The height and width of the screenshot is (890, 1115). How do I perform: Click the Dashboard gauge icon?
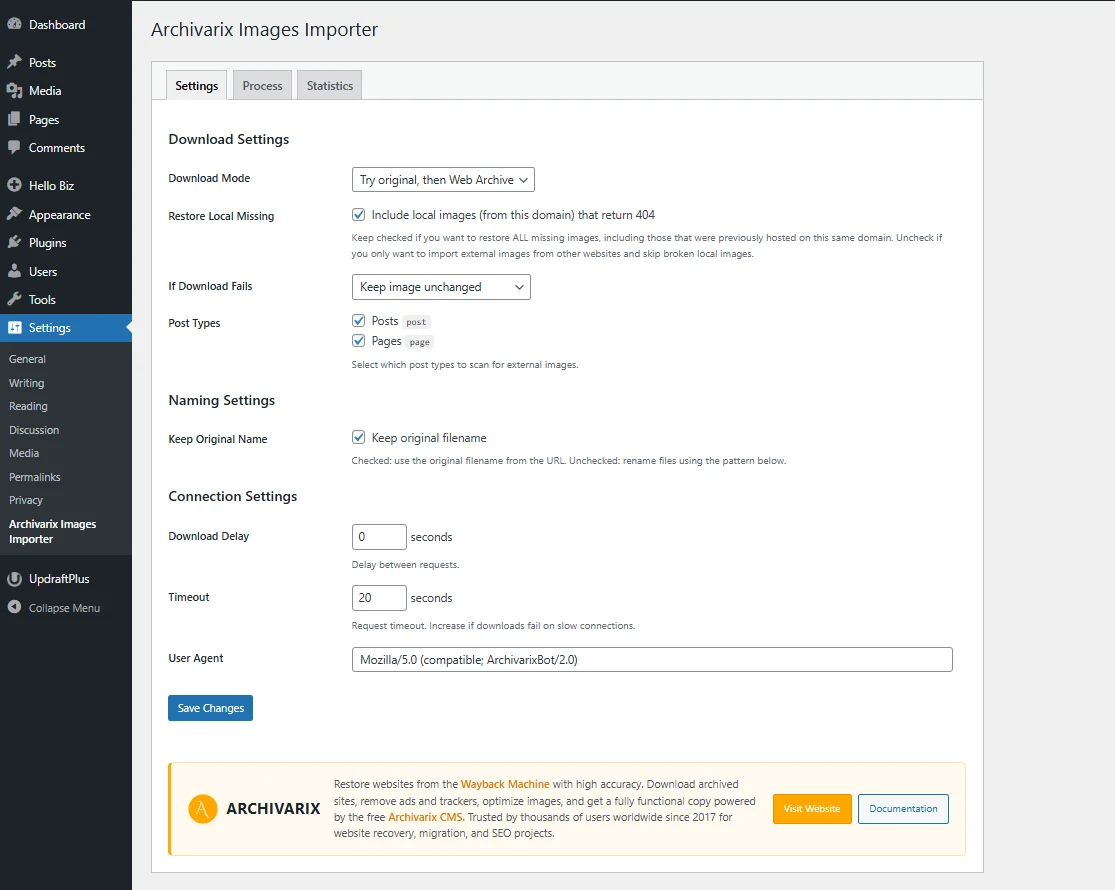[14, 24]
